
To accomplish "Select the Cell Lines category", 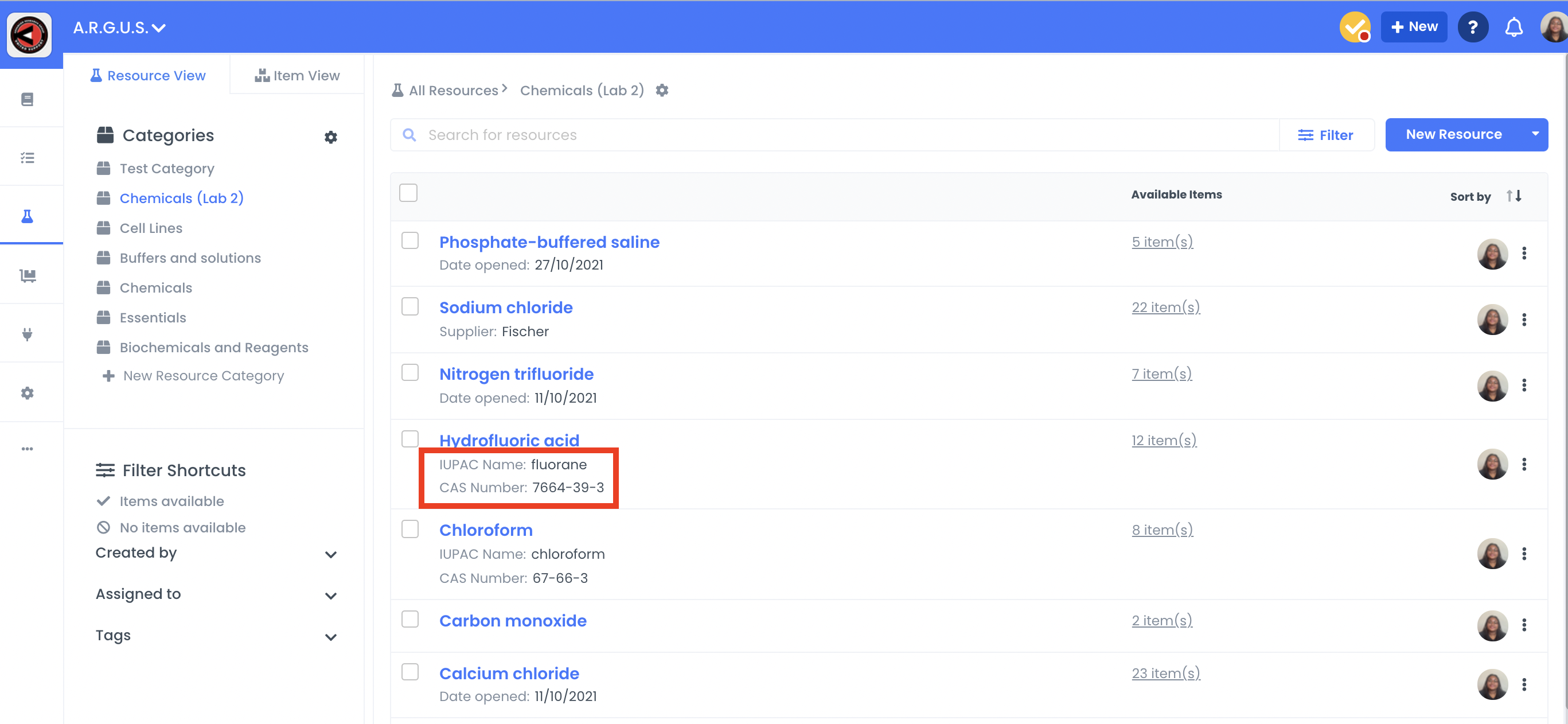I will (x=150, y=228).
